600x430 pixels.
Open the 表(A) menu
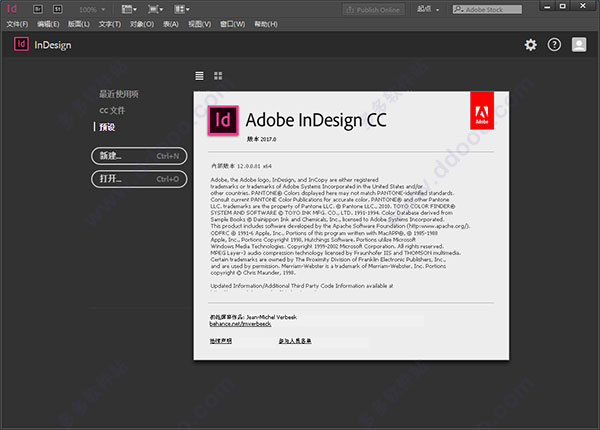[x=171, y=24]
